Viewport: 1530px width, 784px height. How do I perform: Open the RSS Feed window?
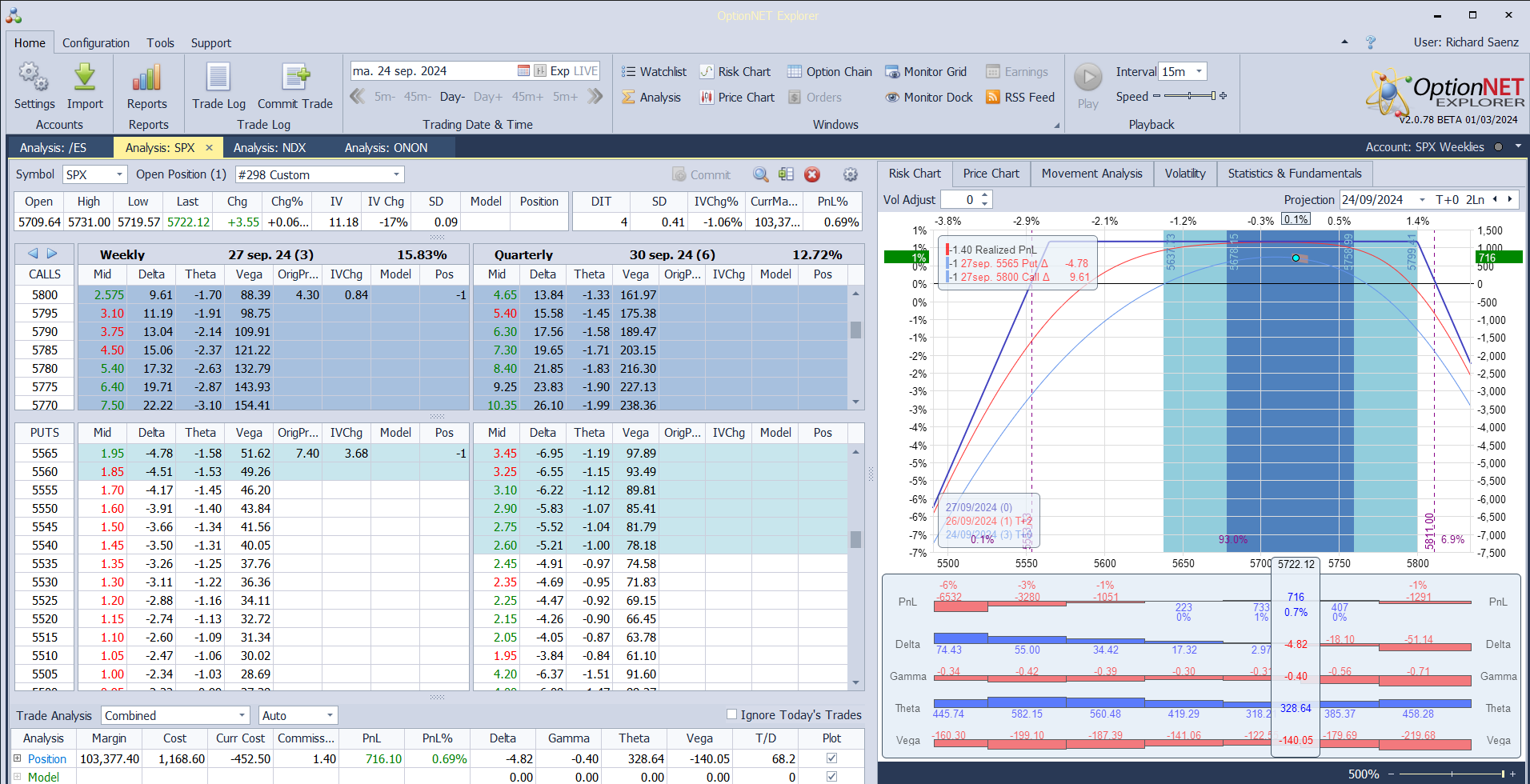[x=1020, y=98]
